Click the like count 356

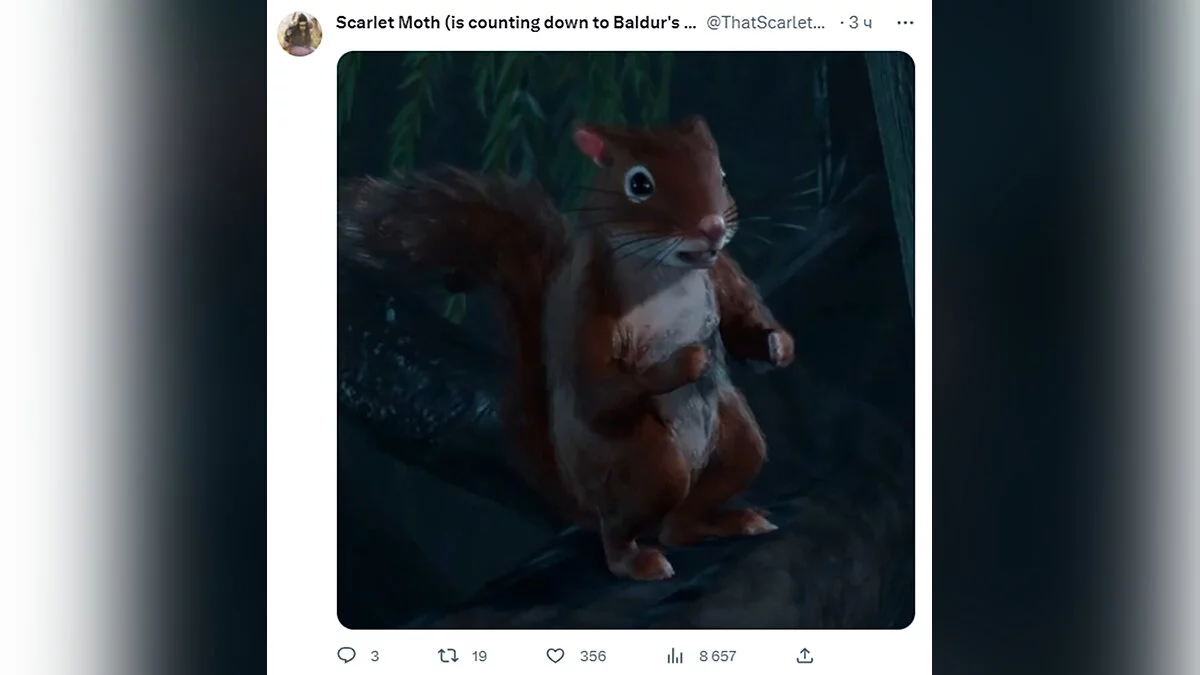pos(593,656)
